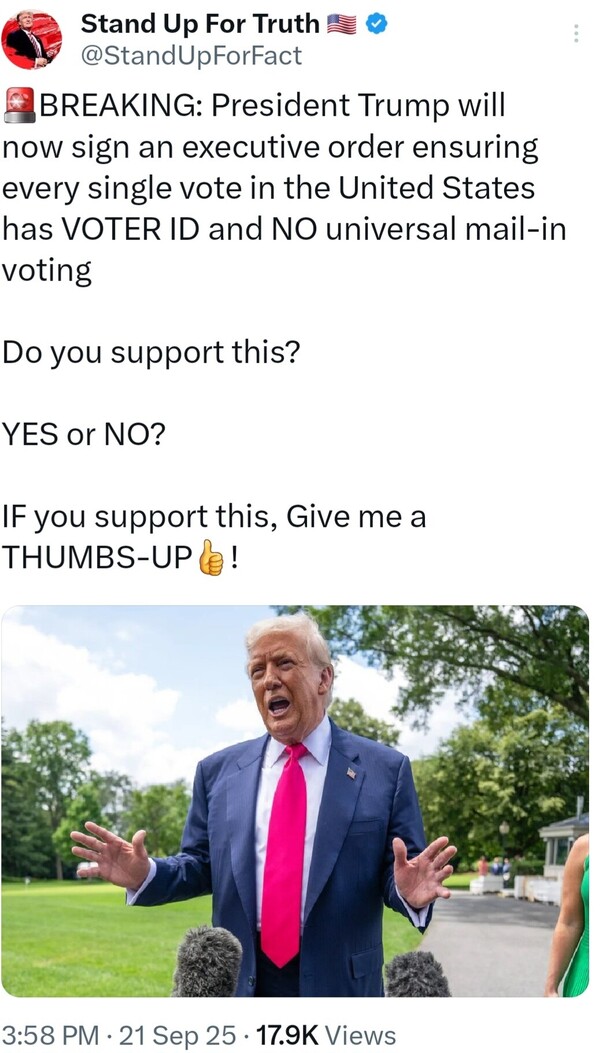Open the Stand Up For Truth profile avatar
Screen dimensions: 607x1053
(x=32, y=40)
